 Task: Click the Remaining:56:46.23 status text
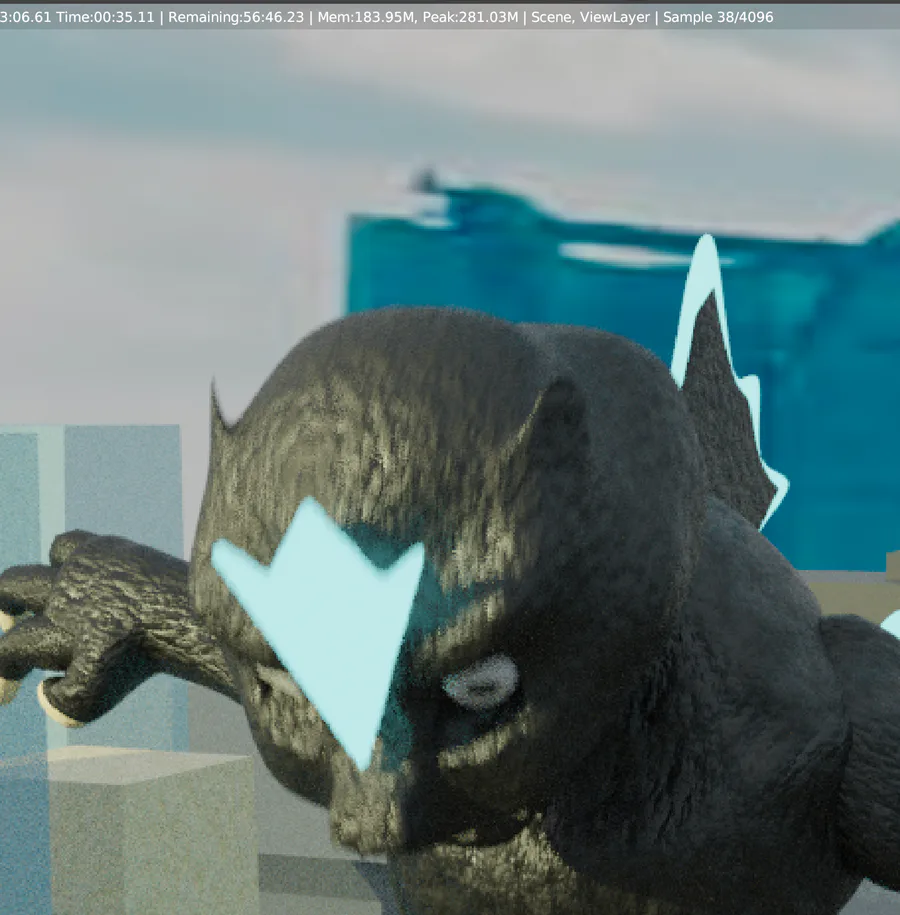[x=236, y=18]
